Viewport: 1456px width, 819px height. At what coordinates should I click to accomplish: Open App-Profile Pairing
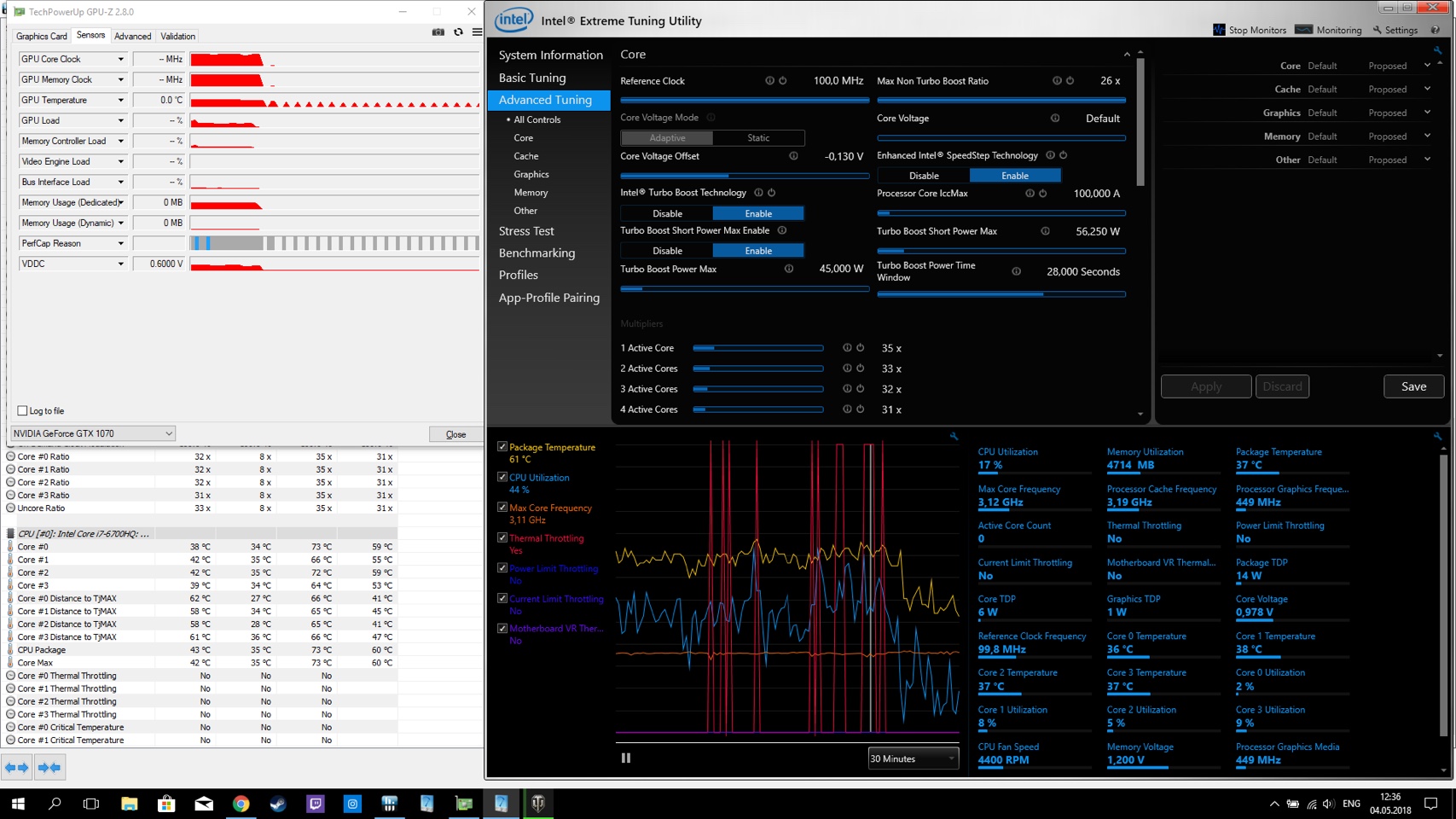tap(548, 298)
